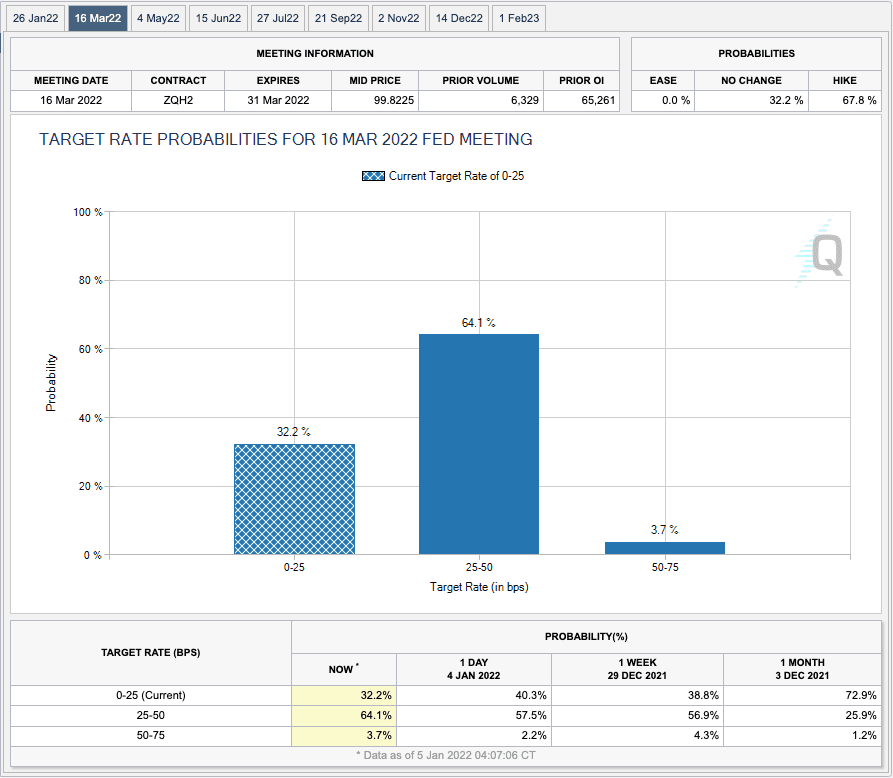
Task: Select the 14 Dec22 meeting tab
Action: pyautogui.click(x=459, y=18)
